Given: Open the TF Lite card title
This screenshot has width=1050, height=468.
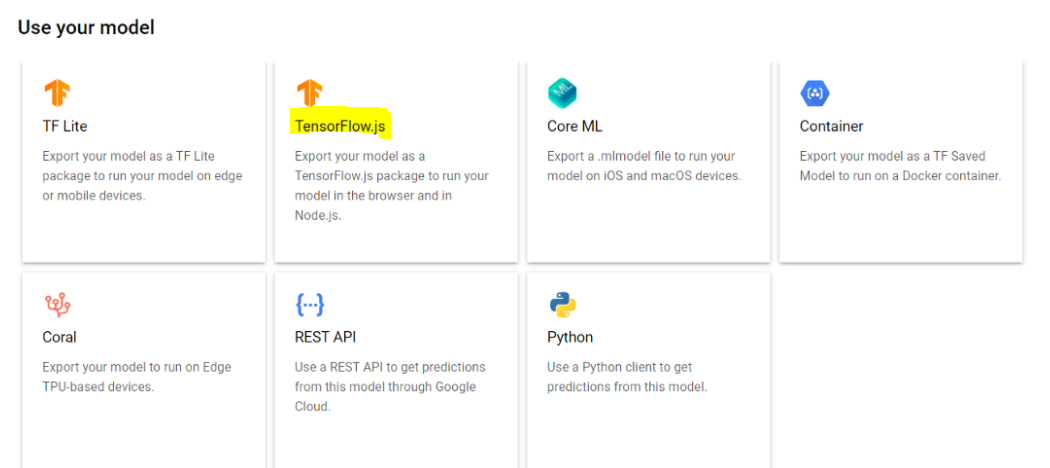Looking at the screenshot, I should point(65,126).
